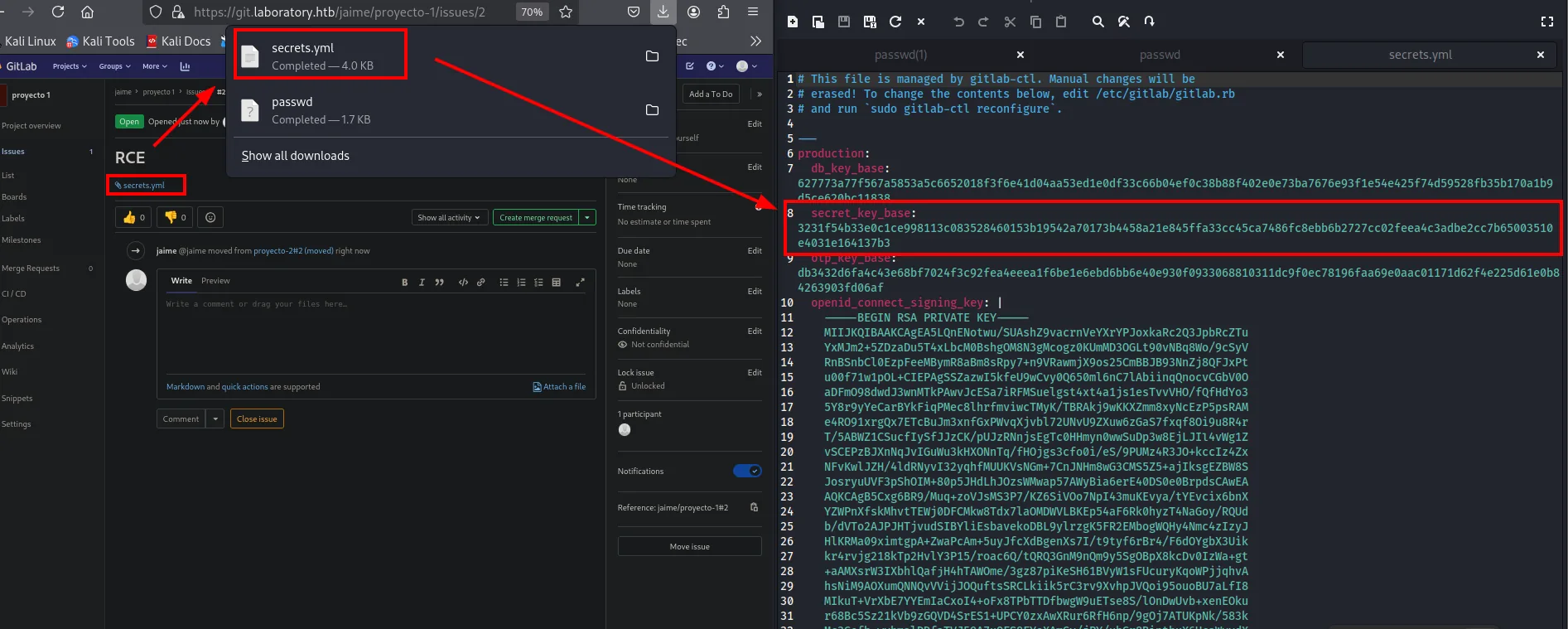
Task: Click the save file icon in the editor toolbar
Action: point(844,22)
